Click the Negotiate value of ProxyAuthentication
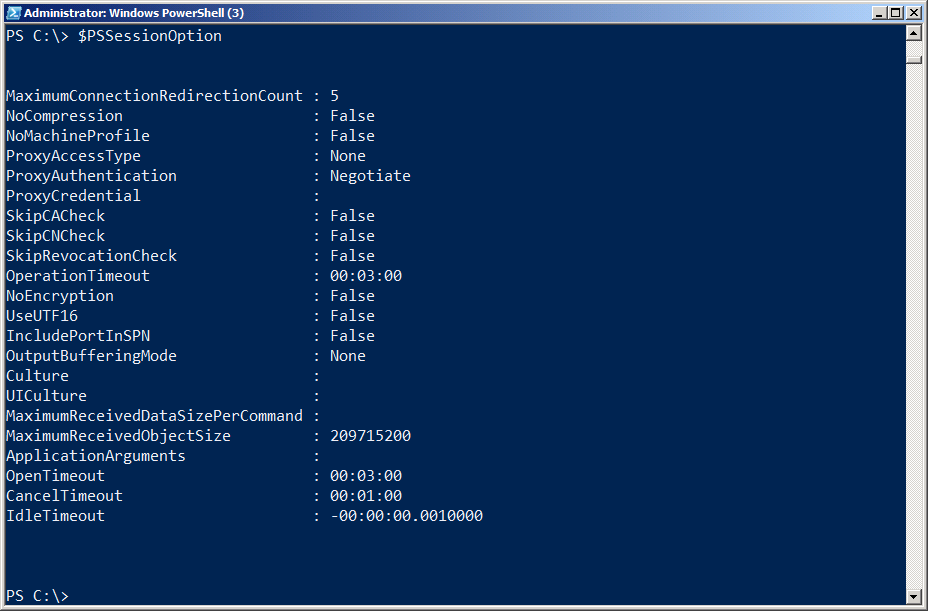Image resolution: width=928 pixels, height=611 pixels. [370, 176]
